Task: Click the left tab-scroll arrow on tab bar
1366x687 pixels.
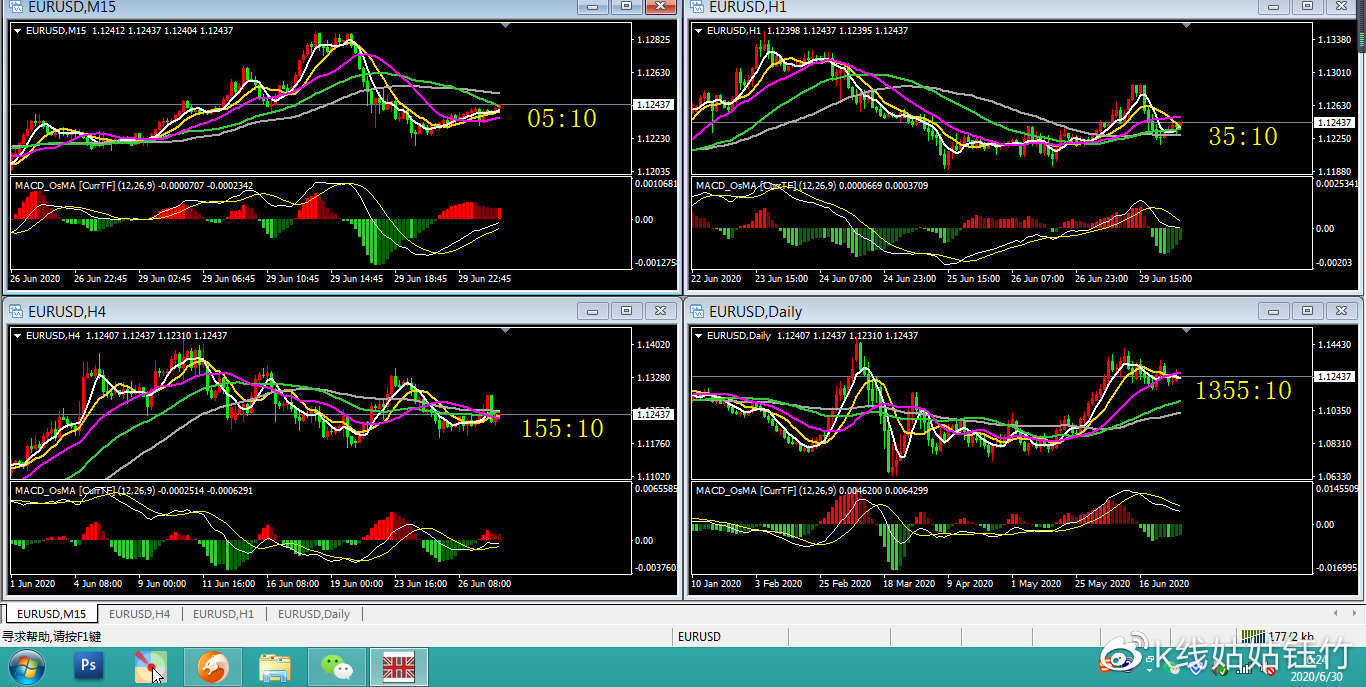Action: pyautogui.click(x=1336, y=613)
